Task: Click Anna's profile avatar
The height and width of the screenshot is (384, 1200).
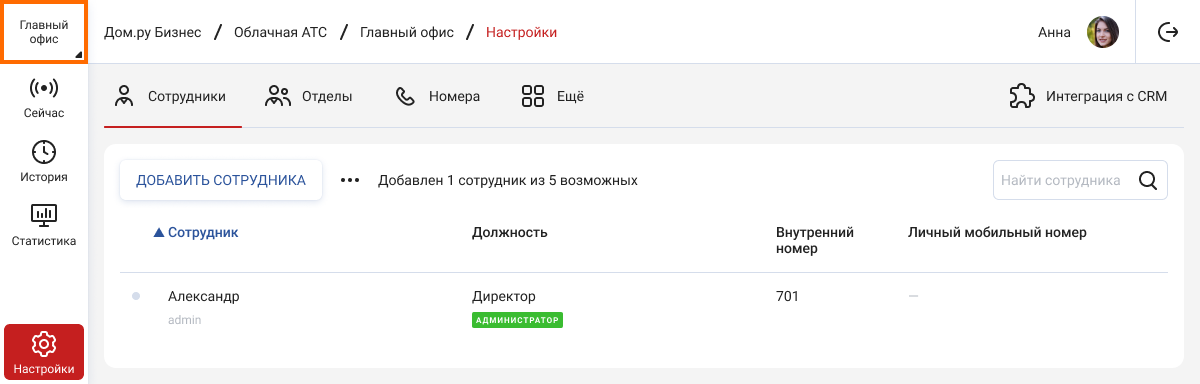Action: [1103, 32]
